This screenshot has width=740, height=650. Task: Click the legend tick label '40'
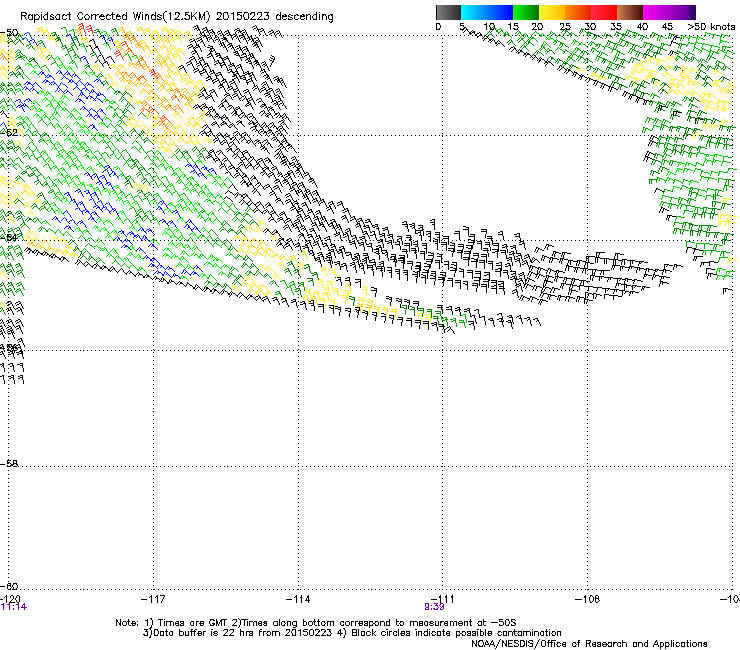[x=642, y=27]
